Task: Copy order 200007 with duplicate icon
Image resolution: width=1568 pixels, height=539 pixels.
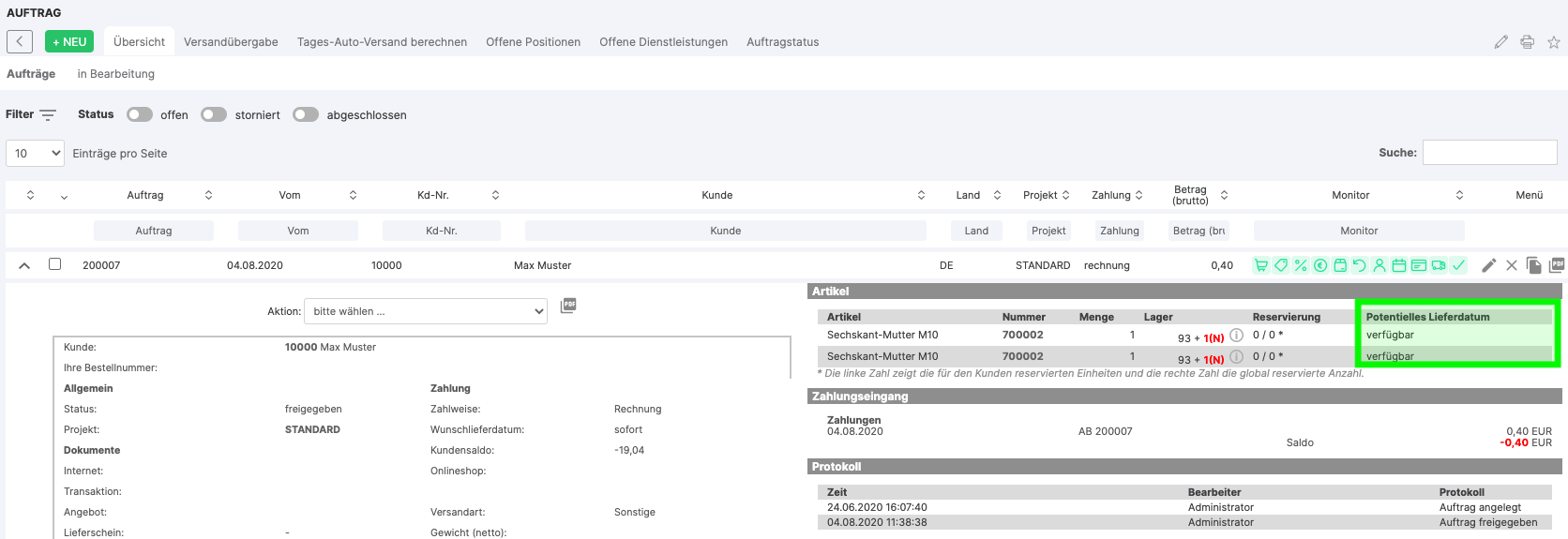Action: coord(1534,265)
